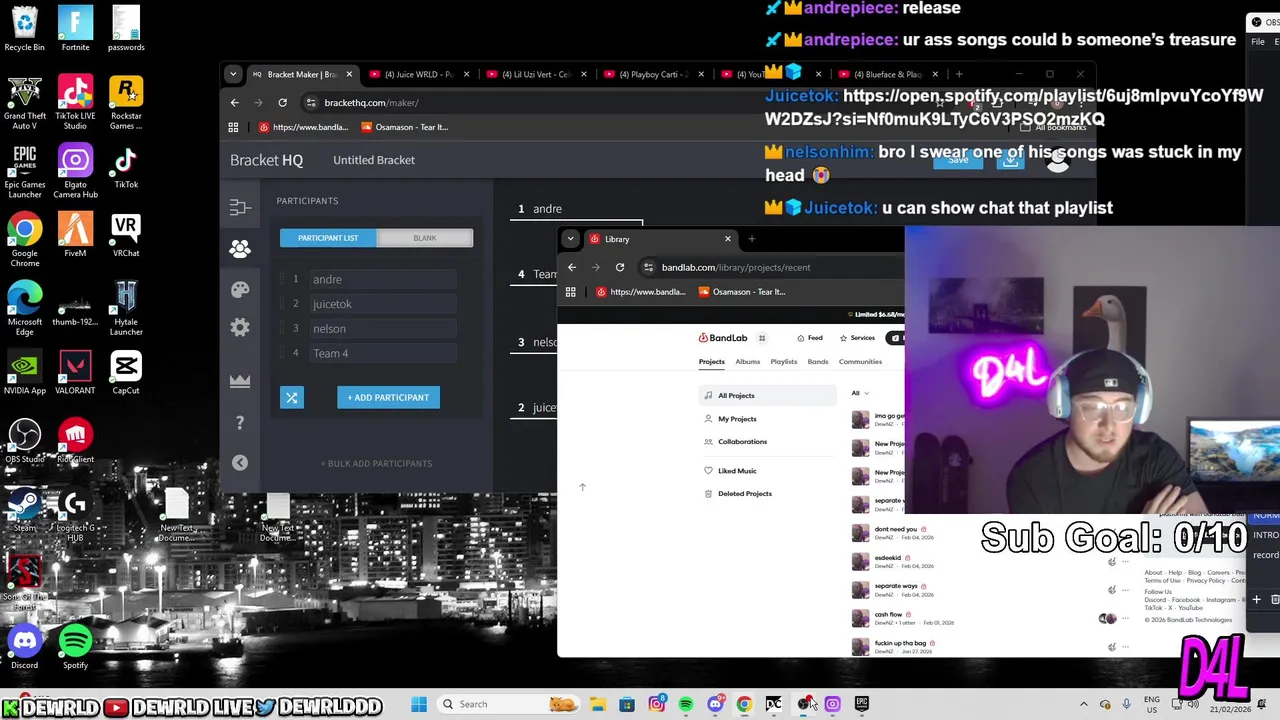Switch to the Playboy Carti YouTube tab
This screenshot has height=720, width=1280.
pyautogui.click(x=652, y=74)
